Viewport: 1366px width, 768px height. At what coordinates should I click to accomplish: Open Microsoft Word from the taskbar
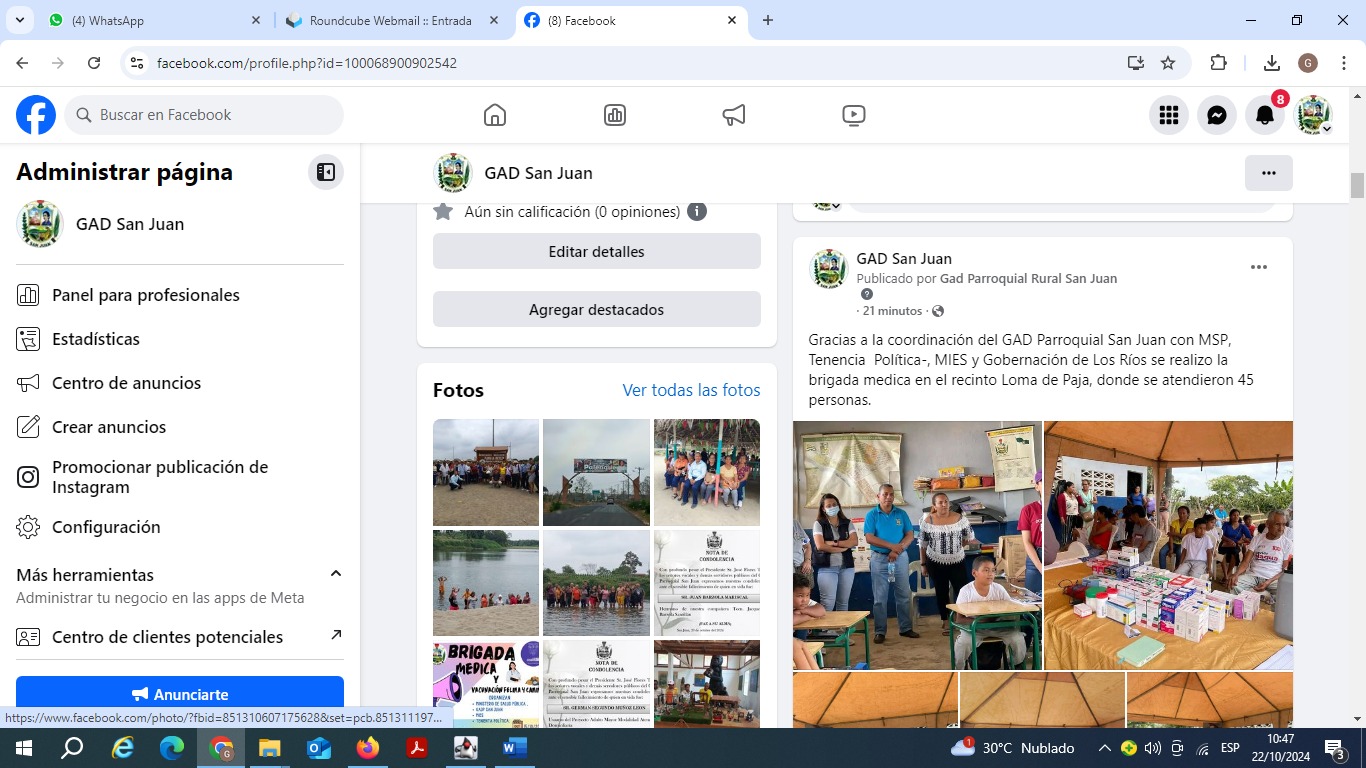click(x=514, y=748)
